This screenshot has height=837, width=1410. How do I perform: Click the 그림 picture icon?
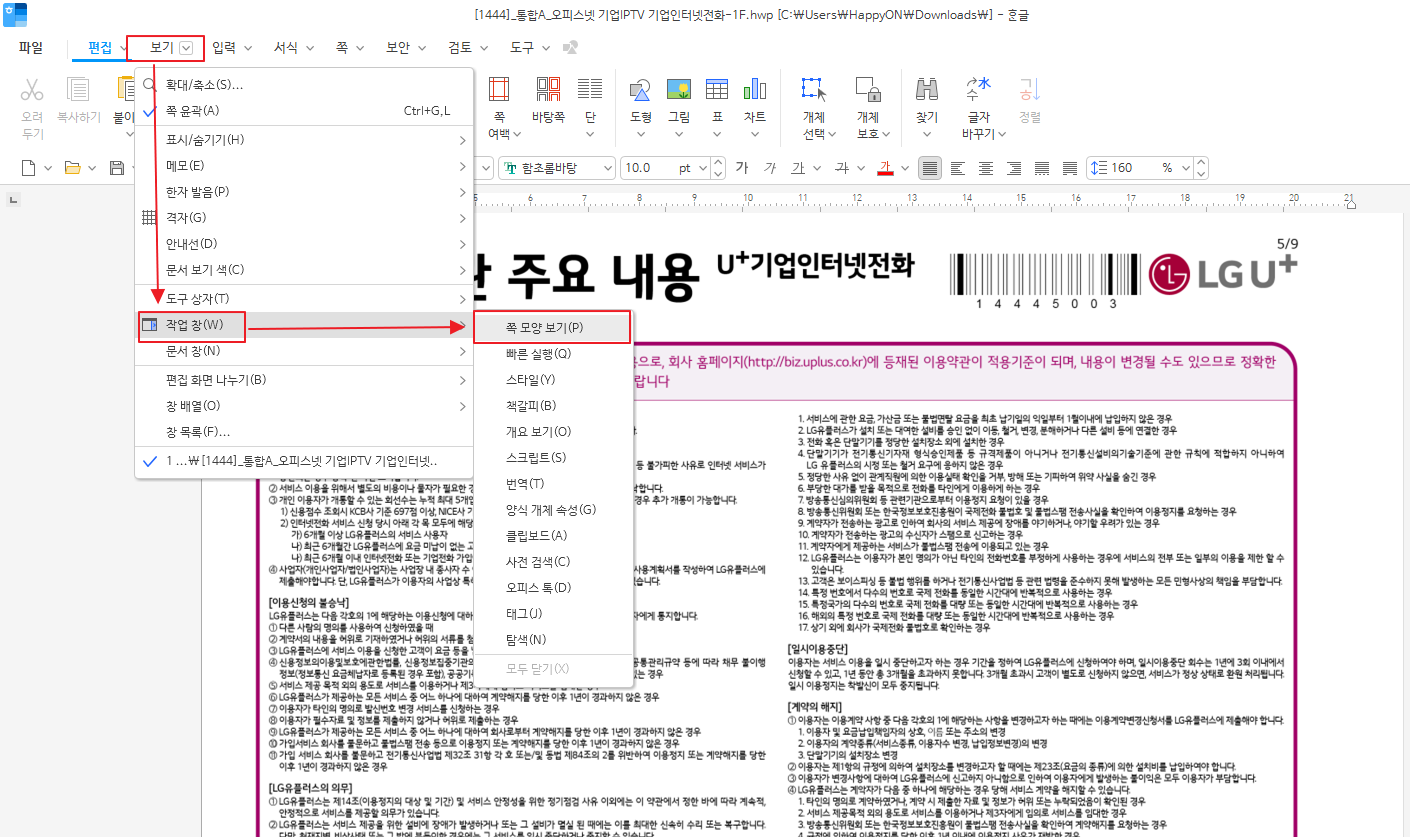(679, 90)
